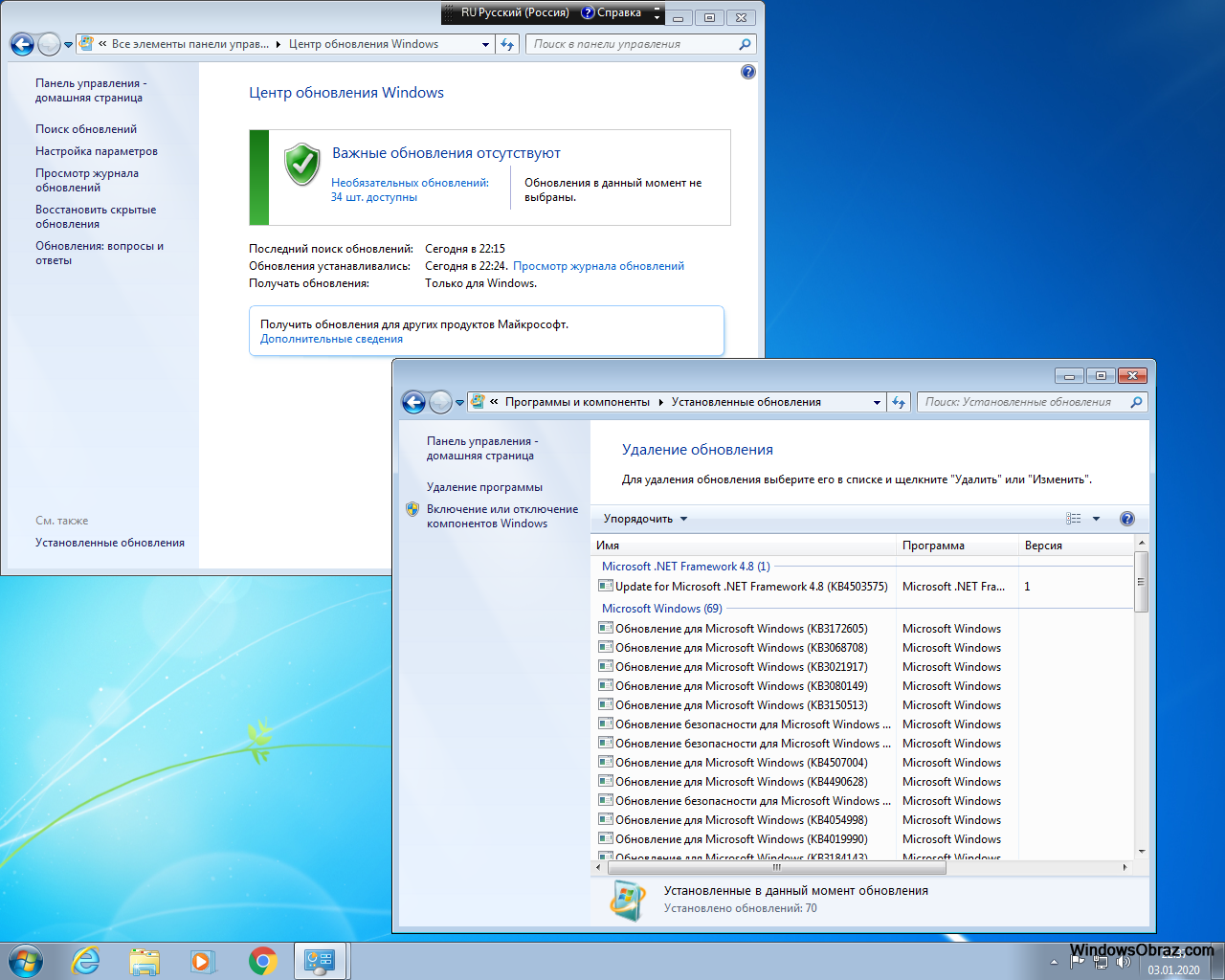The width and height of the screenshot is (1225, 980).
Task: Open help via the blue question mark in the Installed Updates toolbar
Action: click(1127, 519)
